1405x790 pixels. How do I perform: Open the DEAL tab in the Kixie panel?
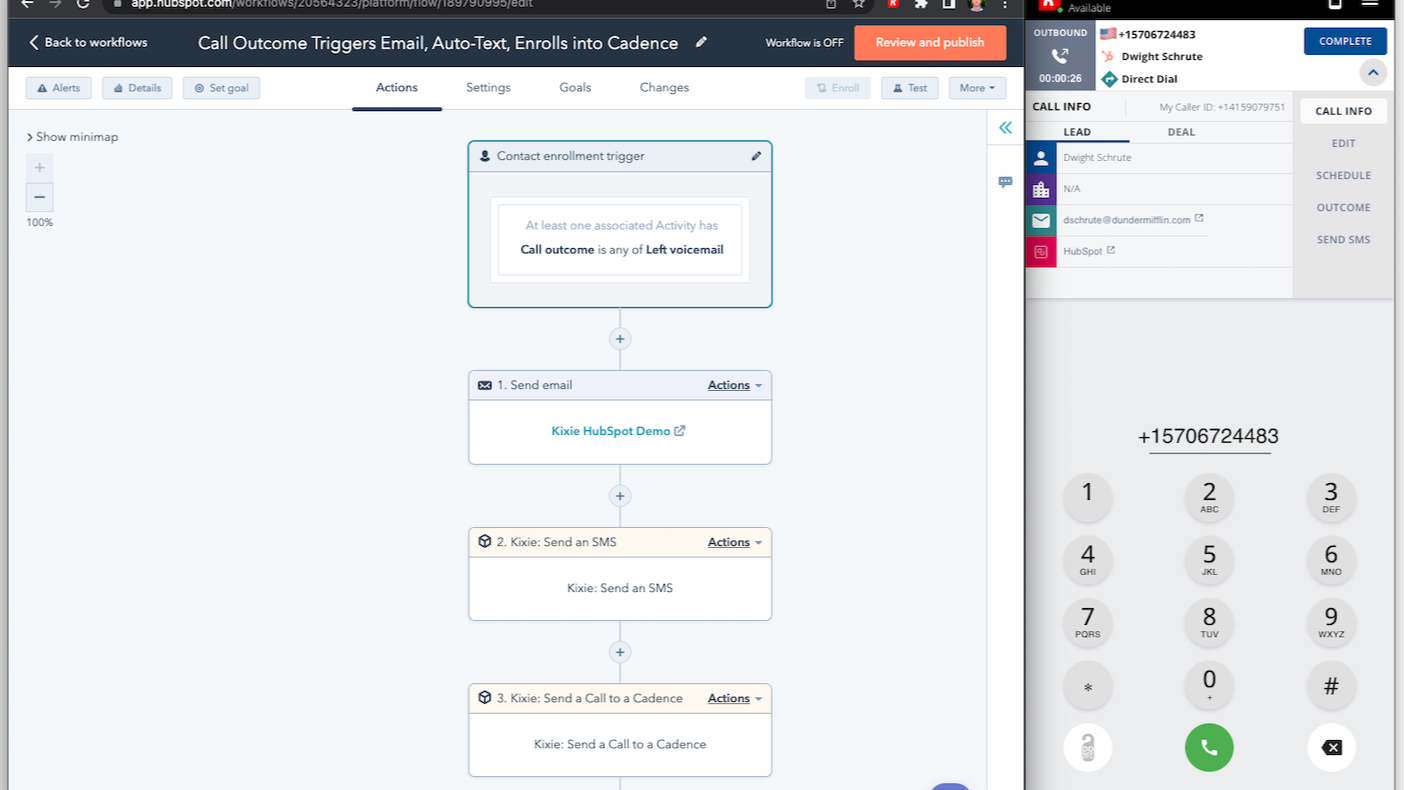point(1181,132)
